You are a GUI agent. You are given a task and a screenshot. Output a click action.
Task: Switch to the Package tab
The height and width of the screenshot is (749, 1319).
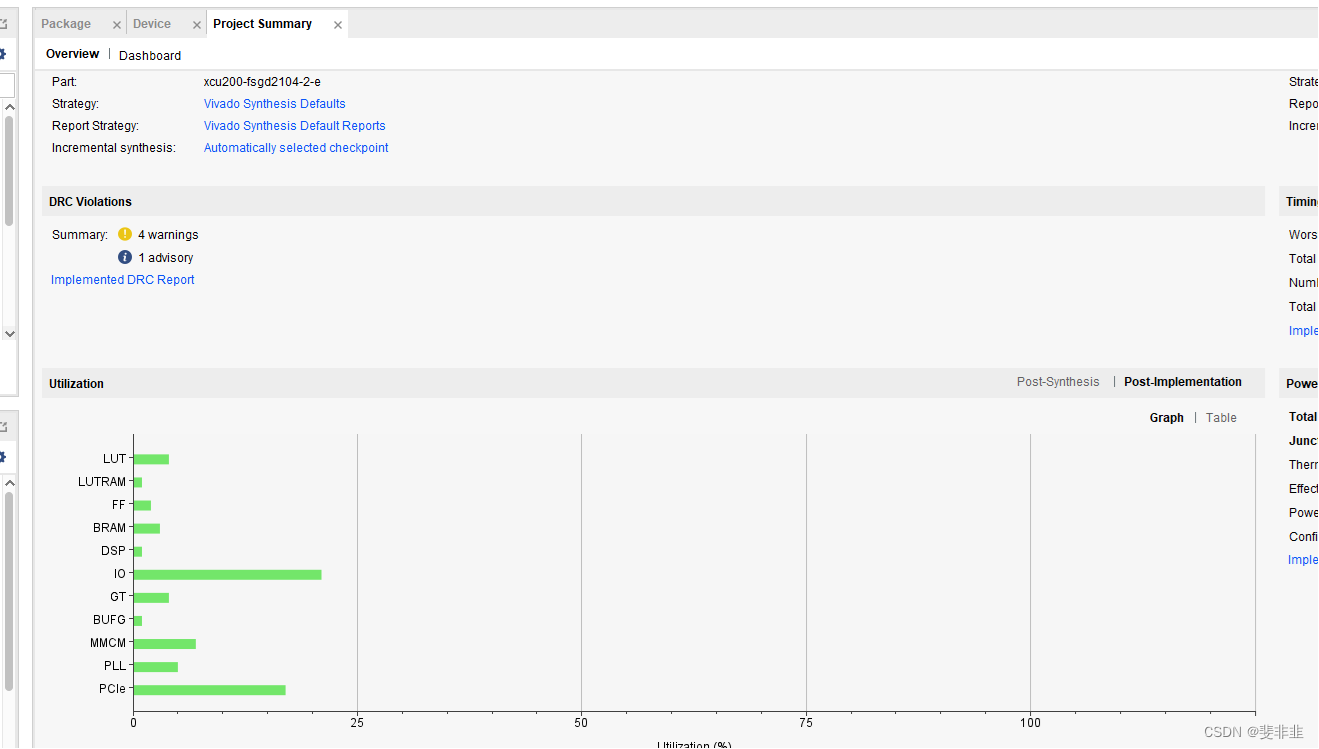point(66,24)
